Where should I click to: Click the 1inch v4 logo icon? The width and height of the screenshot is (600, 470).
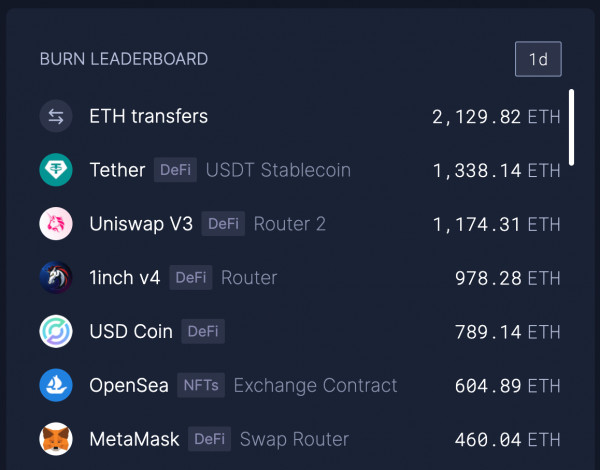tap(56, 278)
